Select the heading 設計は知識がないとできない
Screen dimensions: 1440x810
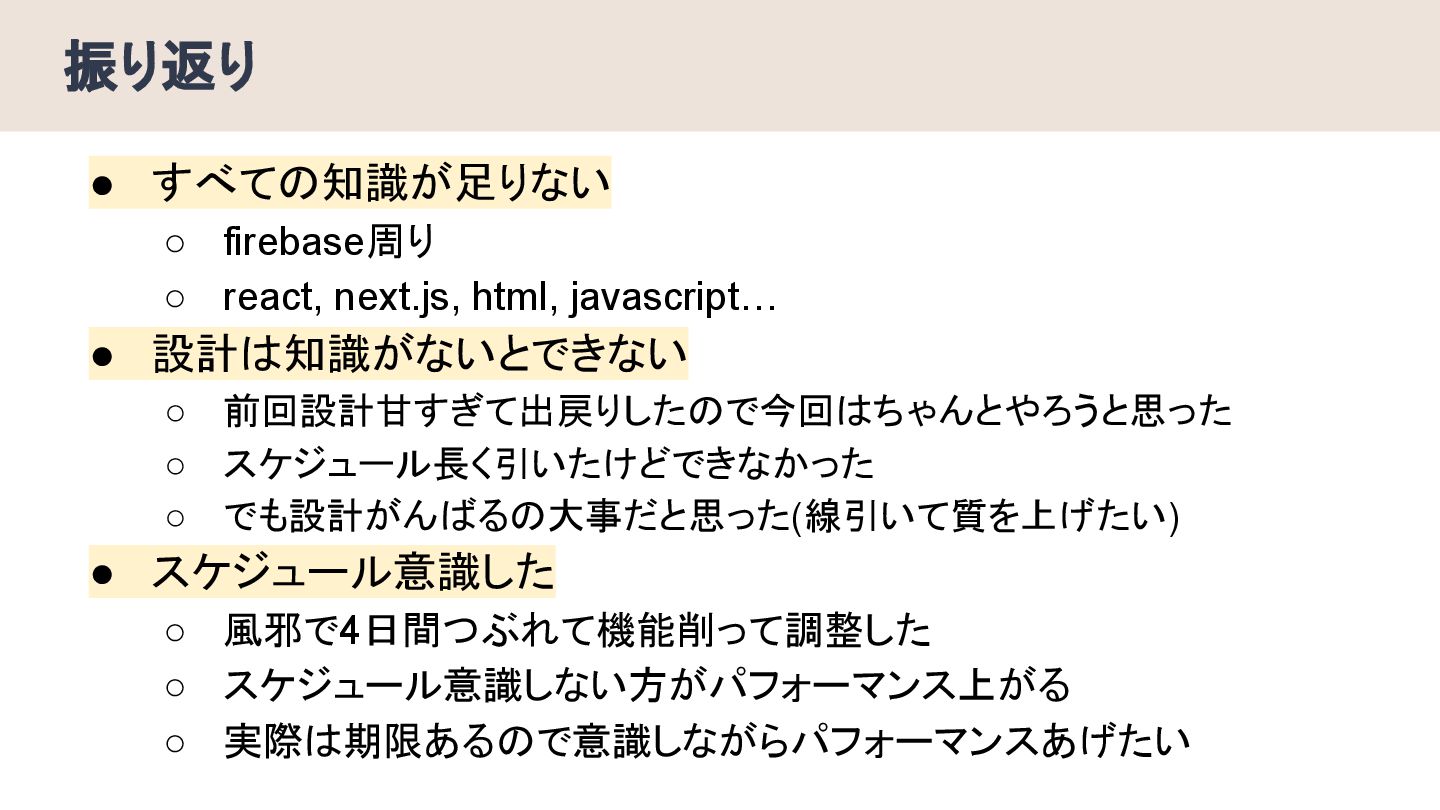(420, 355)
